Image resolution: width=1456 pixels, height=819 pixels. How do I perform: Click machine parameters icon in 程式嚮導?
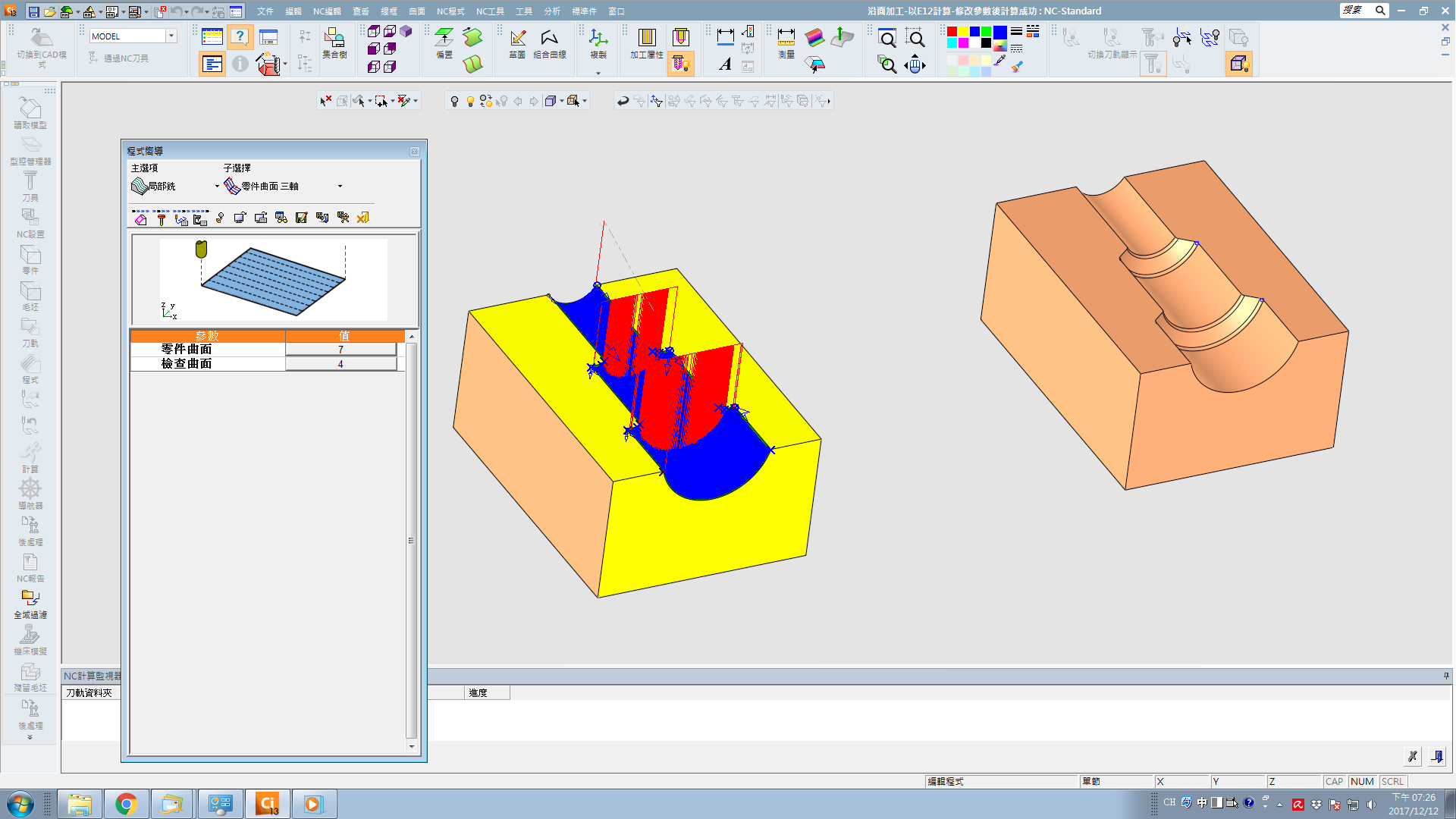[x=200, y=218]
